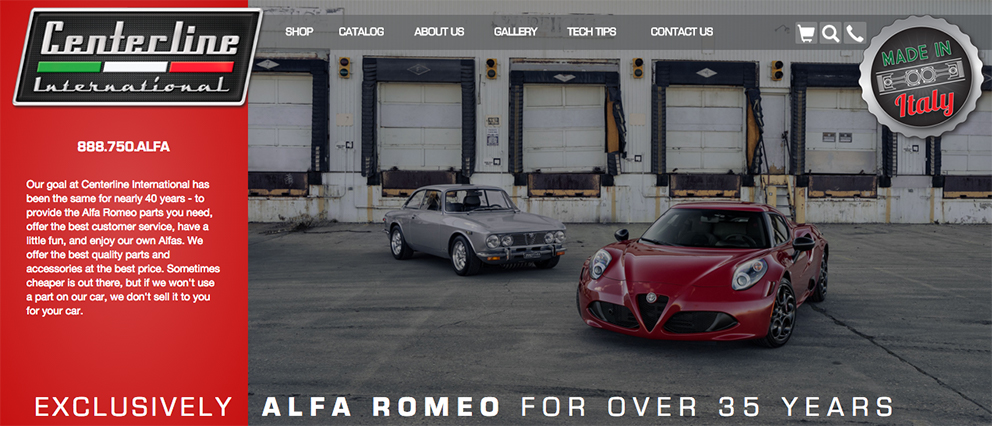
Task: Click the Made in Italy badge
Action: (x=921, y=77)
